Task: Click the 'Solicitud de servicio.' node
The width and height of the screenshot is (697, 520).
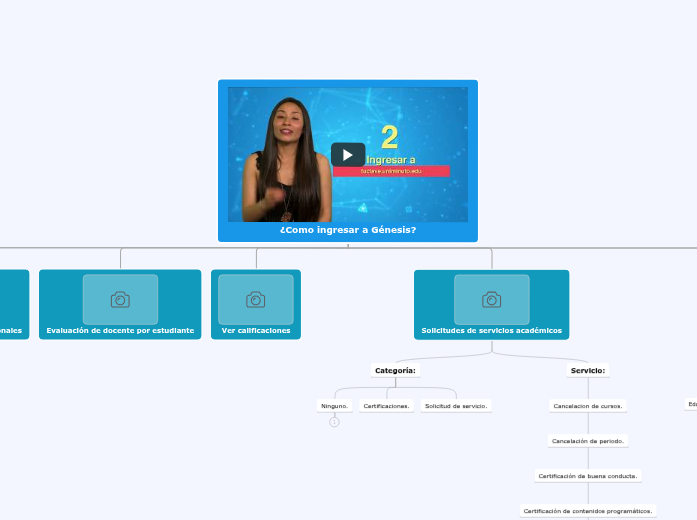Action: pos(455,406)
